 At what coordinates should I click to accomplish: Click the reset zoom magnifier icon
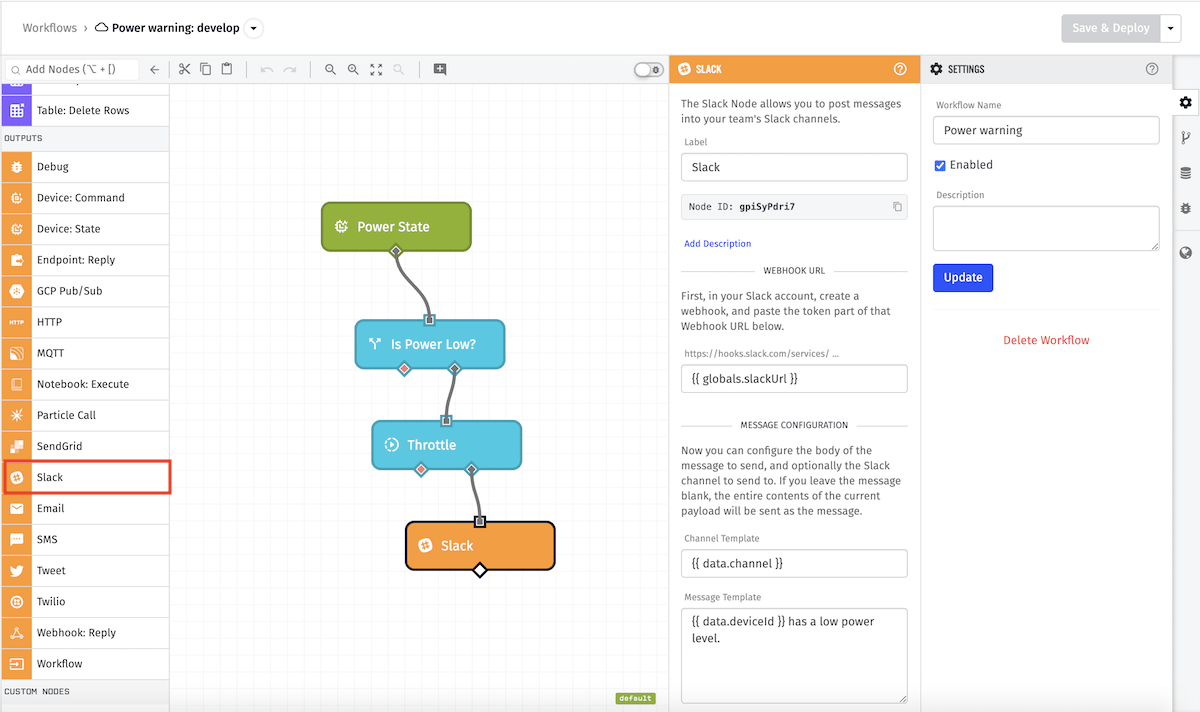coord(399,70)
